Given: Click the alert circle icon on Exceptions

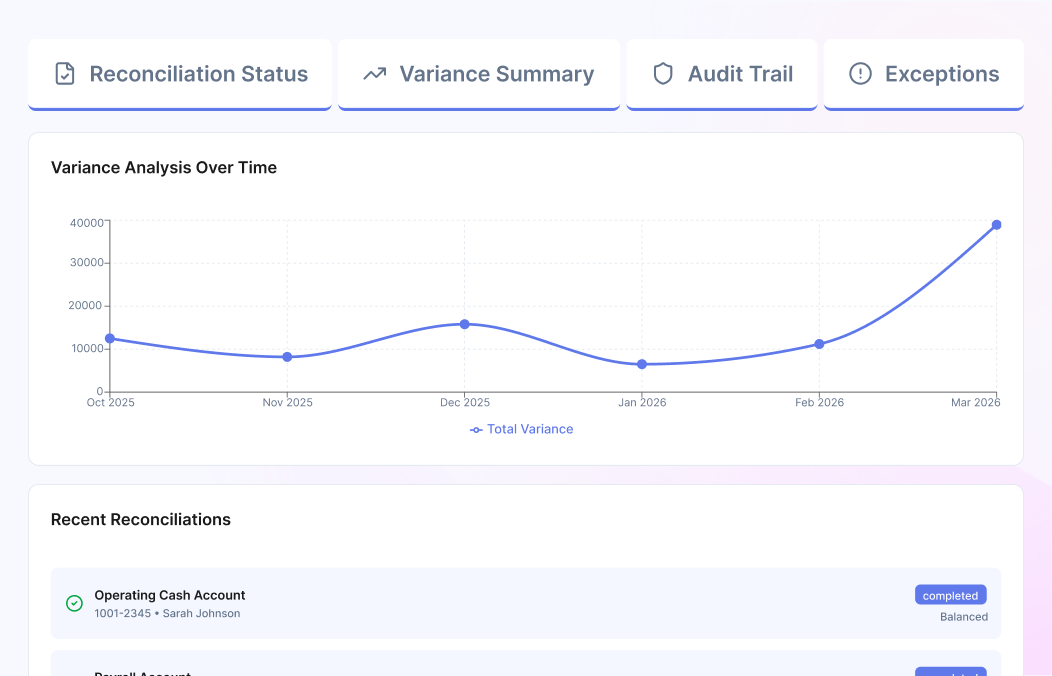Looking at the screenshot, I should point(860,74).
